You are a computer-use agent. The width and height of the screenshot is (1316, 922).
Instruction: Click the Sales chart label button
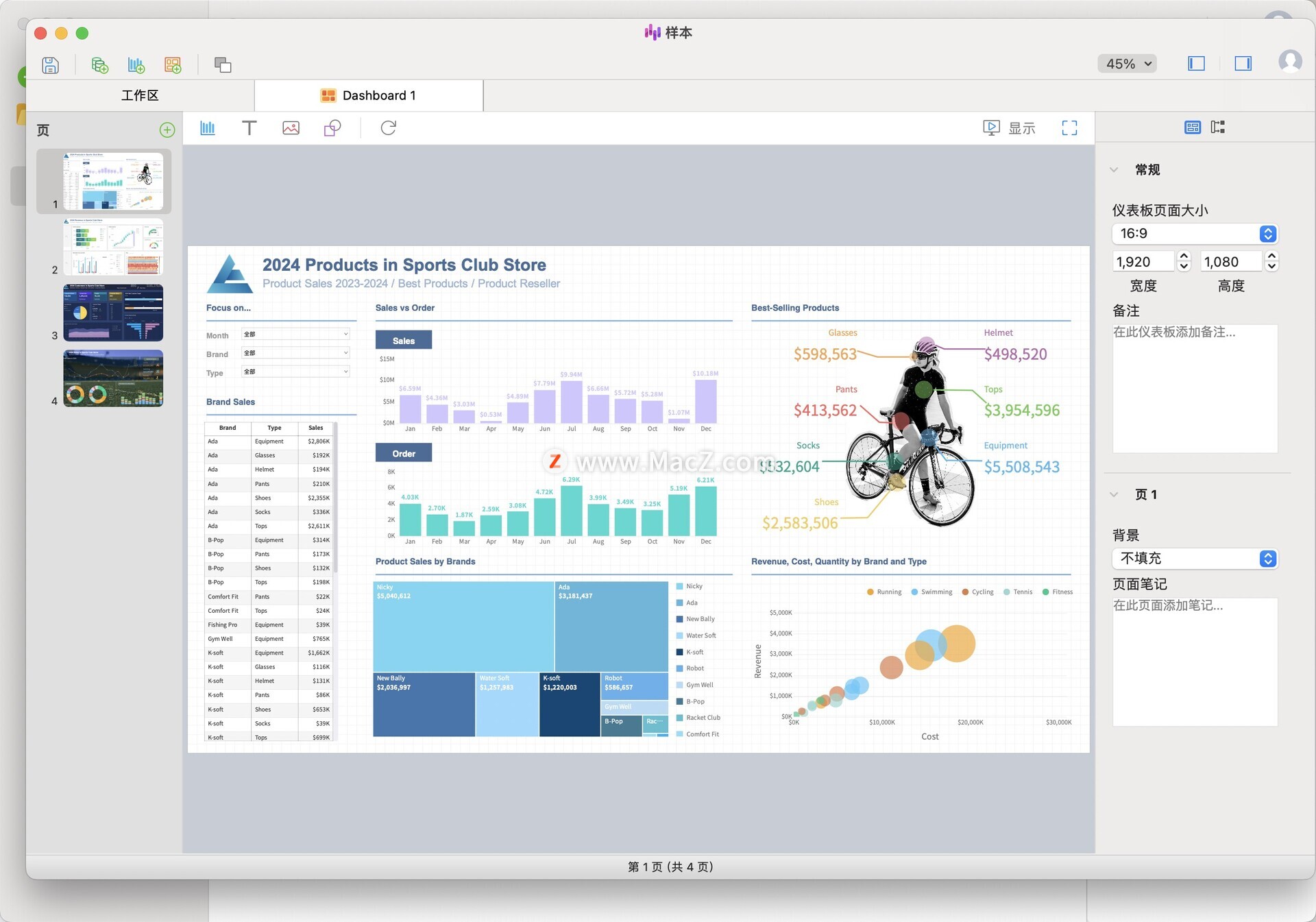(x=404, y=341)
